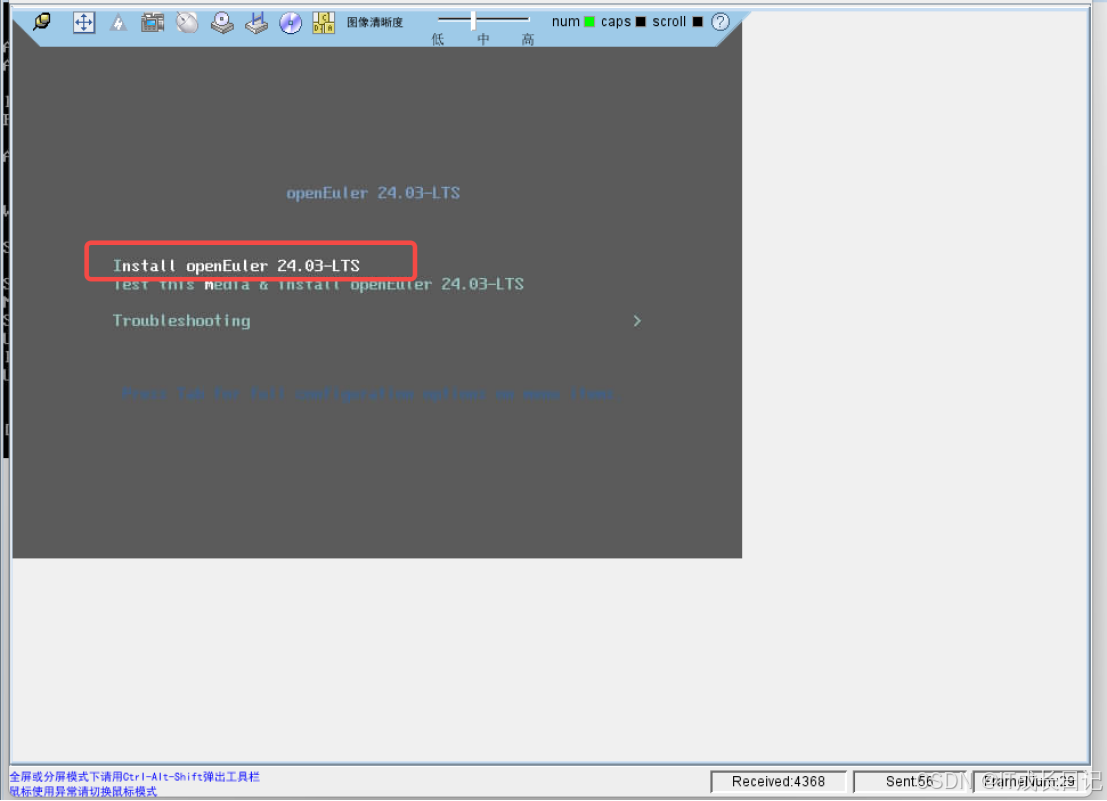Click the pin toolbar icon

coord(42,22)
